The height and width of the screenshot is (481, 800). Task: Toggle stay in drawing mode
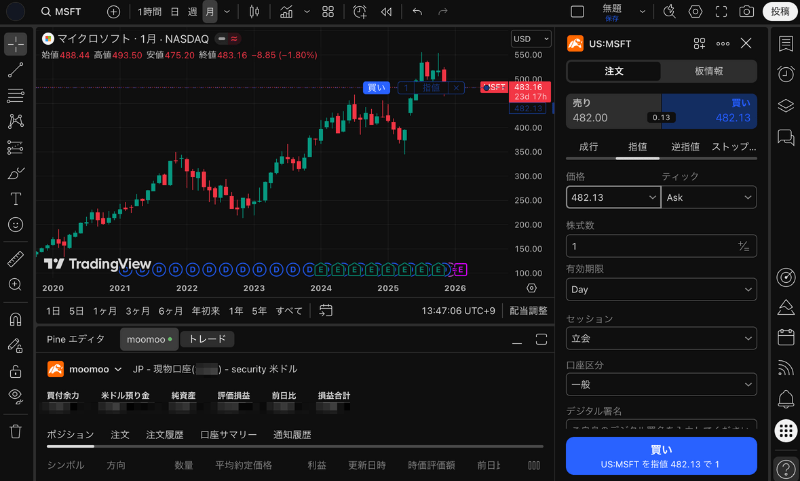[16, 345]
